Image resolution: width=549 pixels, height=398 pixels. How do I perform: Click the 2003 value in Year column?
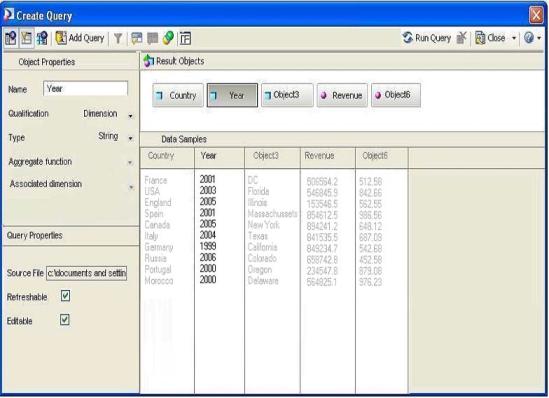208,190
